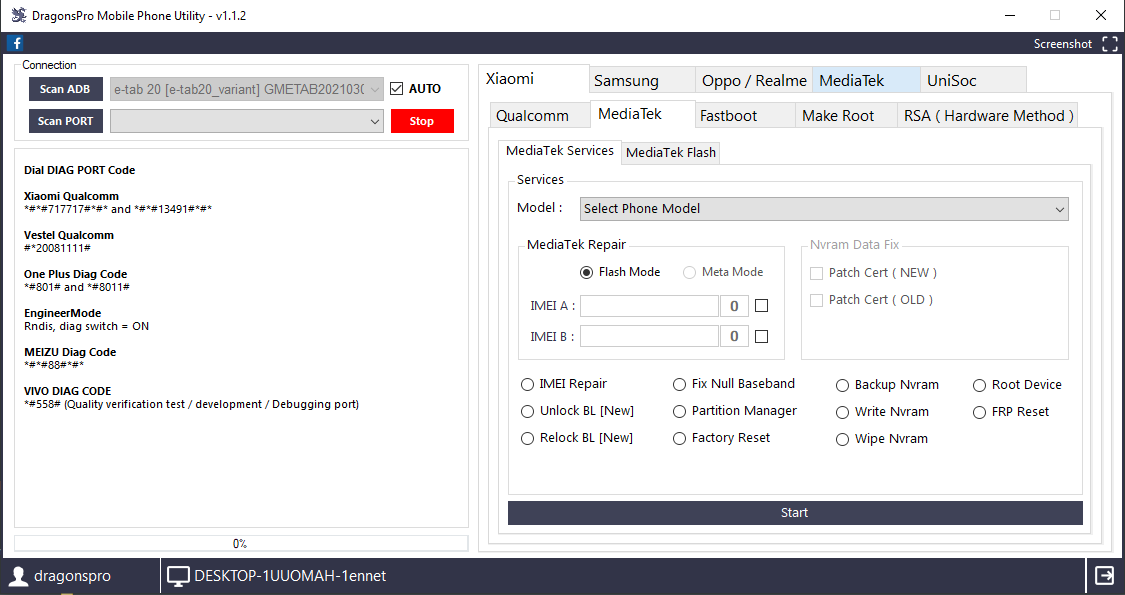Click the DESKTOP computer monitor icon
The width and height of the screenshot is (1125, 595).
pos(178,576)
